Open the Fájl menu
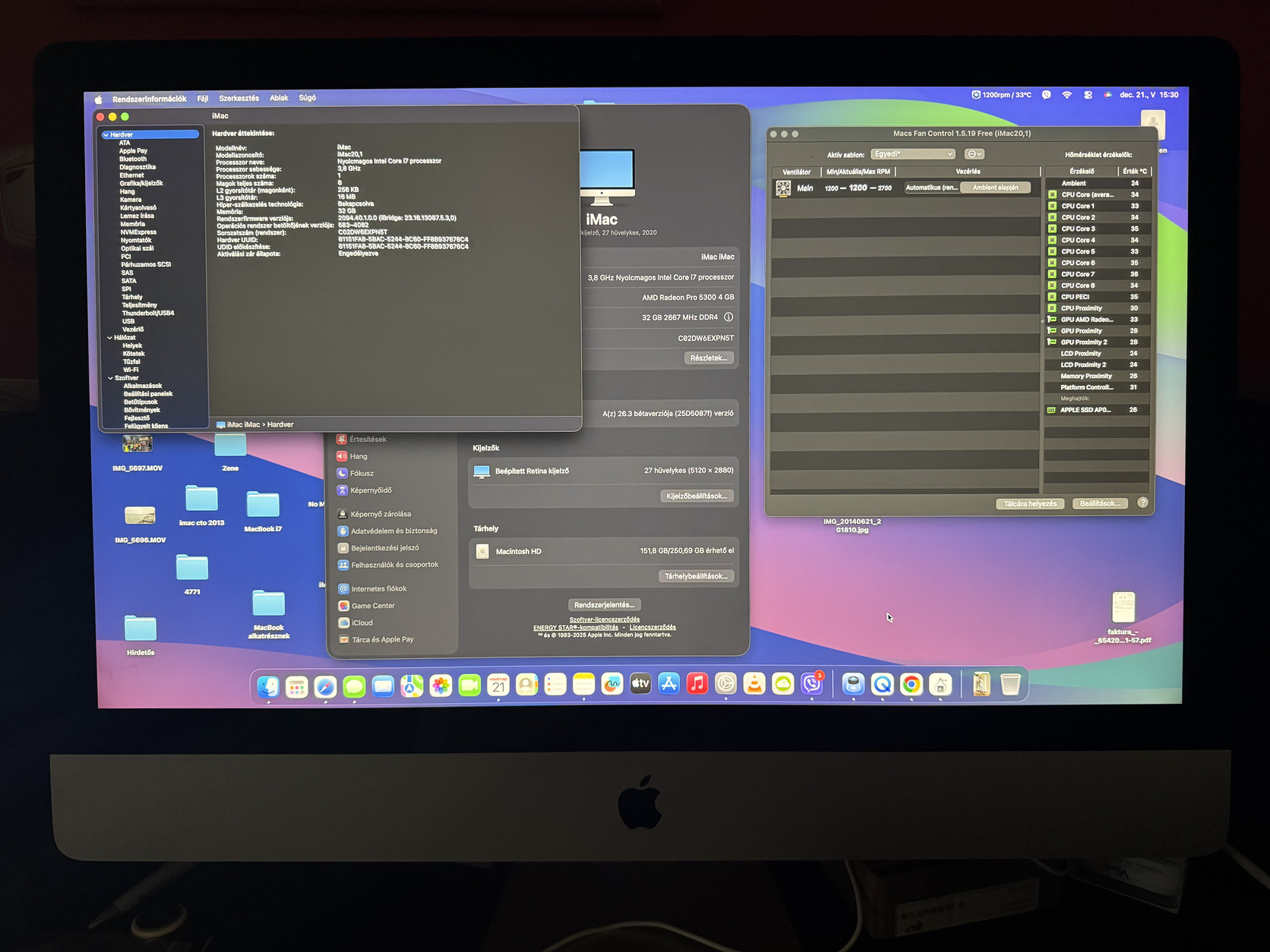Screen dimensions: 1270x952 [x=203, y=99]
